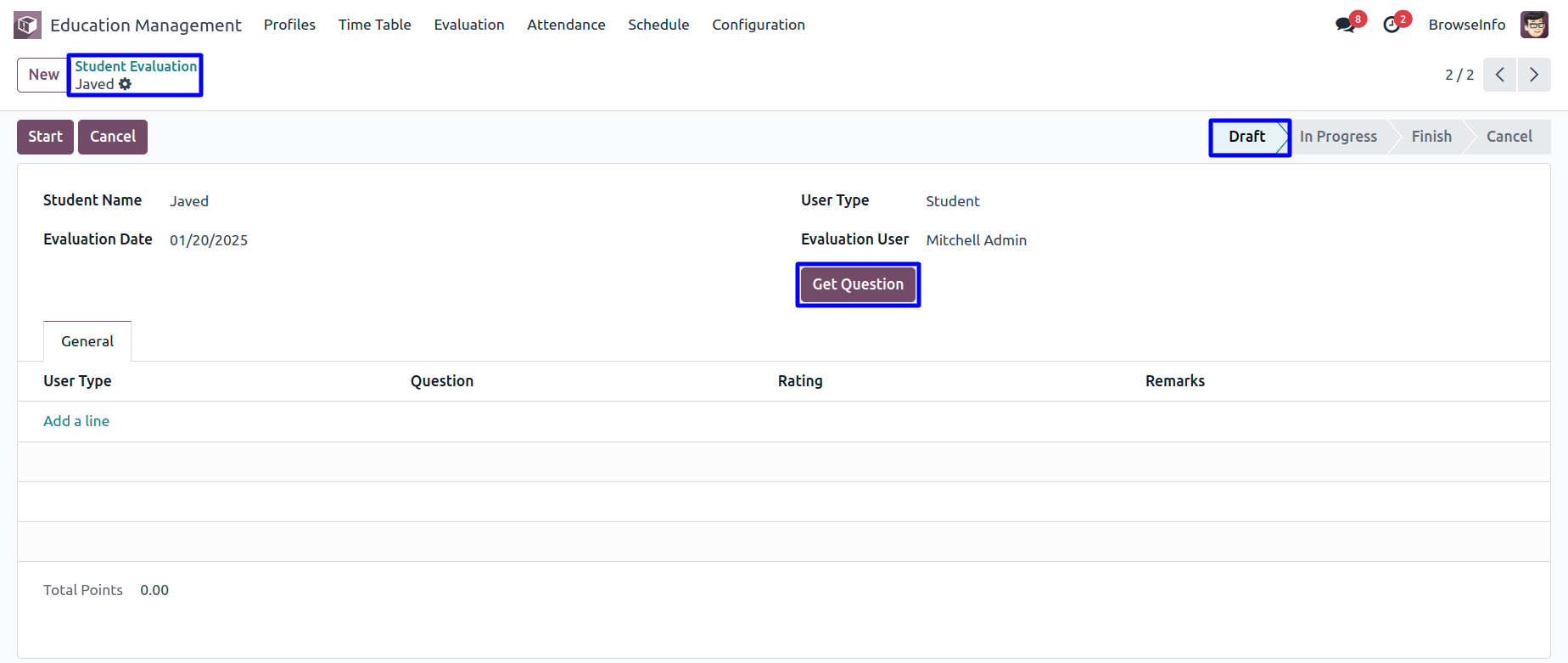This screenshot has height=663, width=1568.
Task: Click the Student Name field Javed
Action: [x=189, y=201]
